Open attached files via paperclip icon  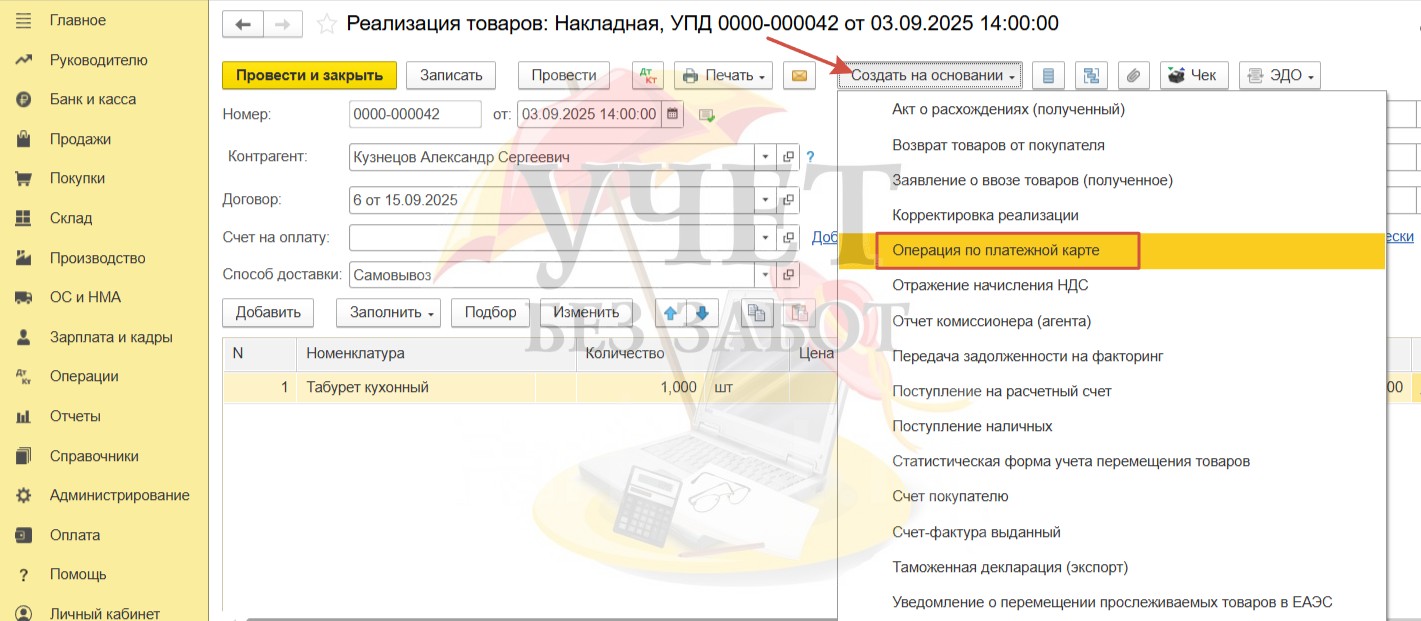[1133, 76]
